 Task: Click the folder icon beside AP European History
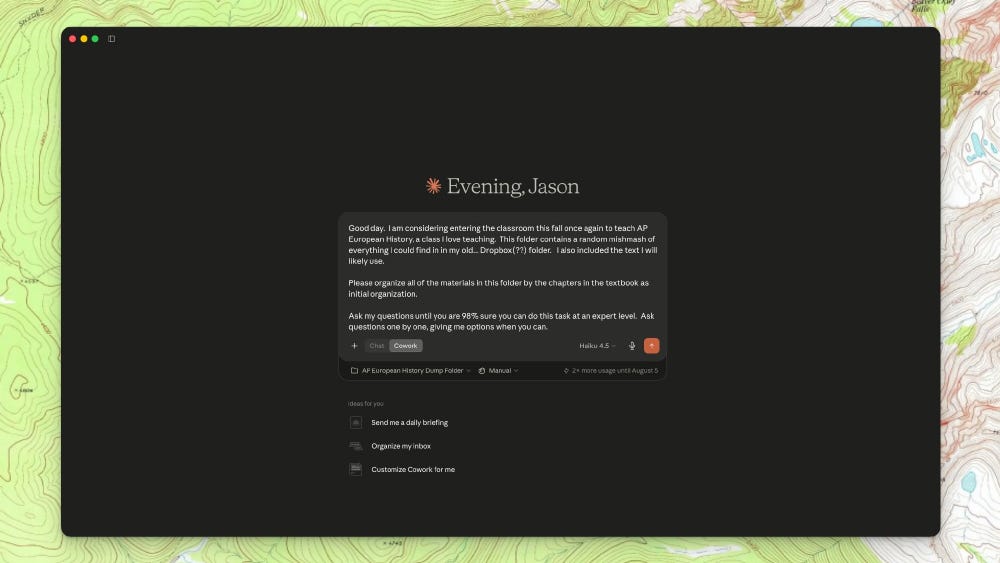point(354,370)
